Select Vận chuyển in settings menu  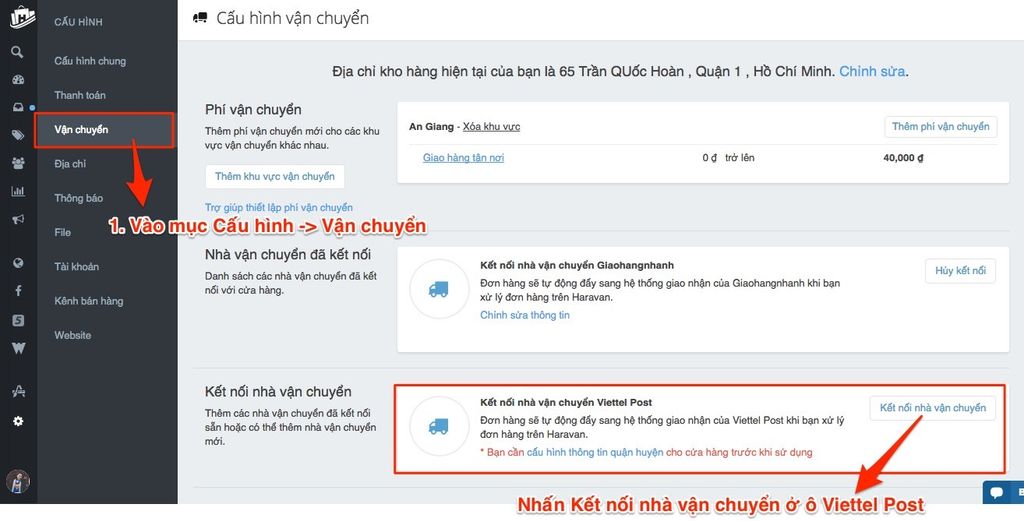(x=81, y=129)
